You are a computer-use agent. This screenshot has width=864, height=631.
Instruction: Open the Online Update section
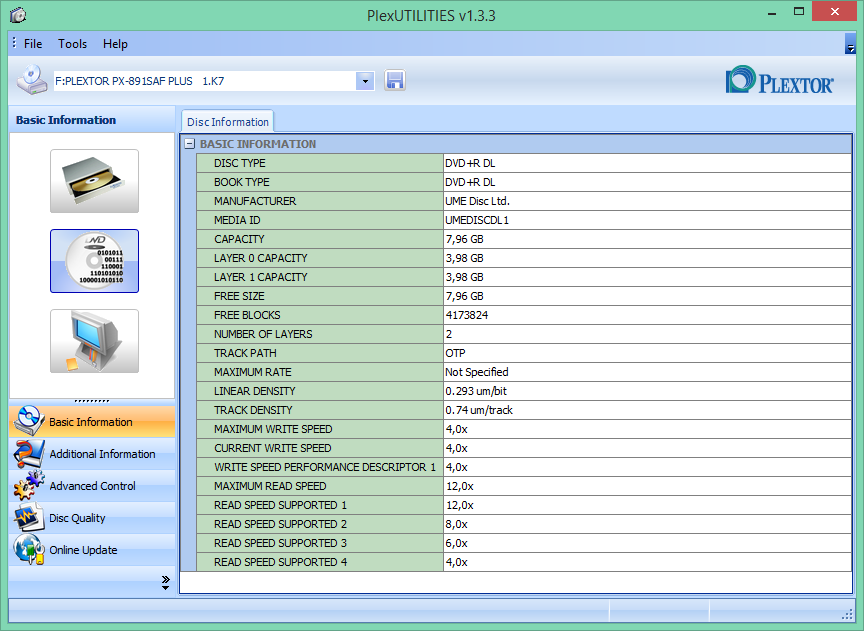click(x=92, y=549)
